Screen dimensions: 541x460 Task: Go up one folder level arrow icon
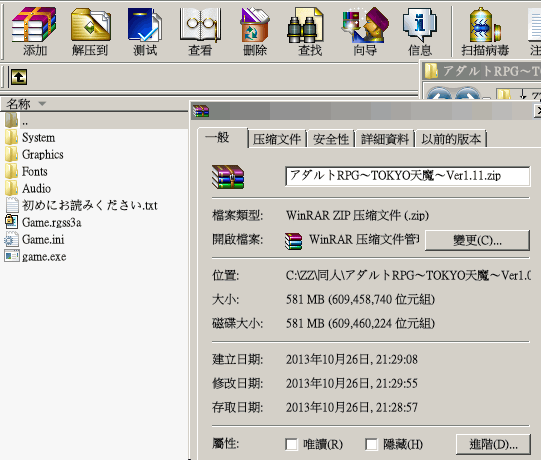pyautogui.click(x=19, y=77)
